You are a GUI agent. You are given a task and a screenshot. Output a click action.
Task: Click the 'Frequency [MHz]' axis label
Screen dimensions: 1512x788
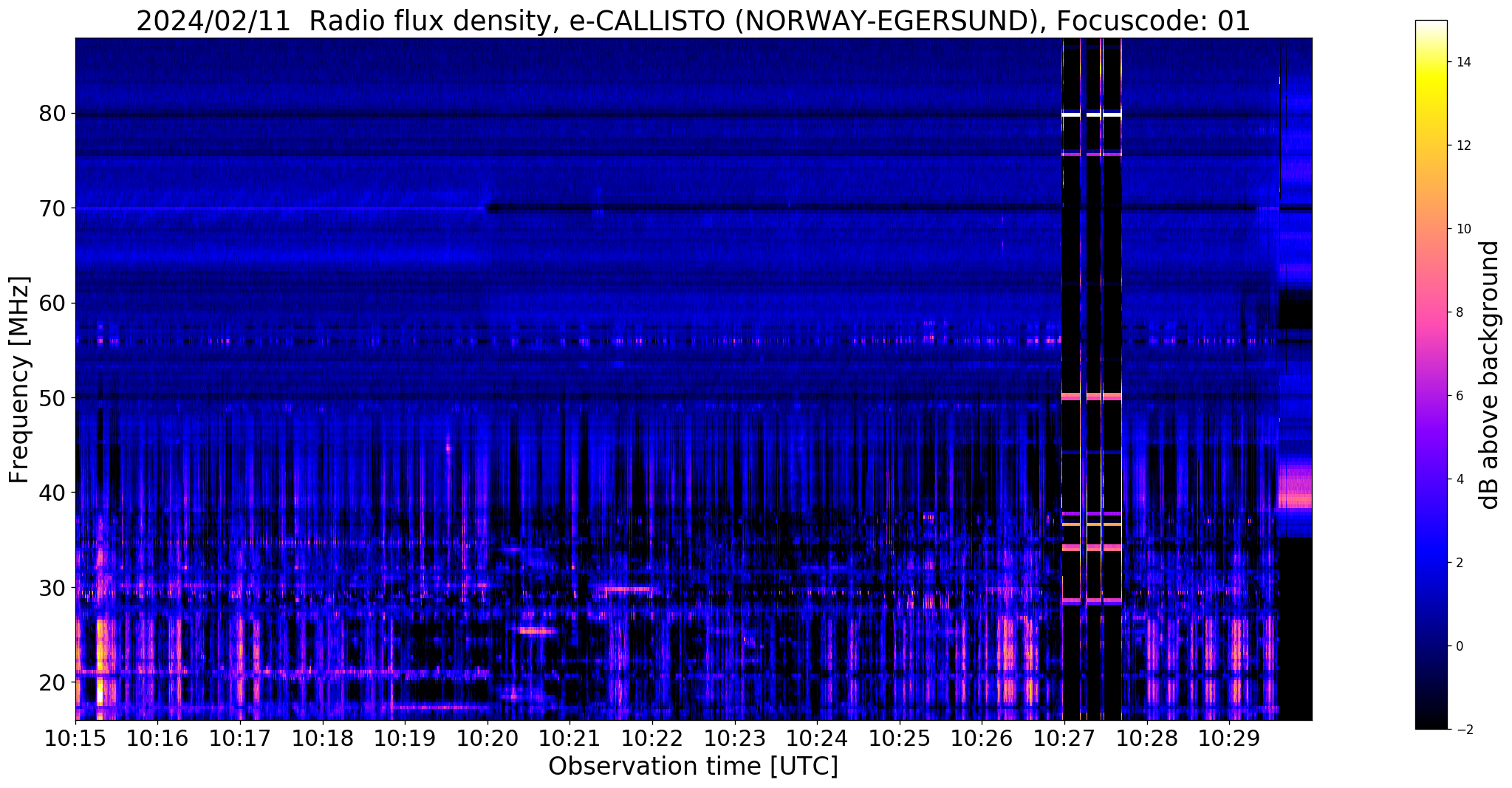click(x=19, y=379)
